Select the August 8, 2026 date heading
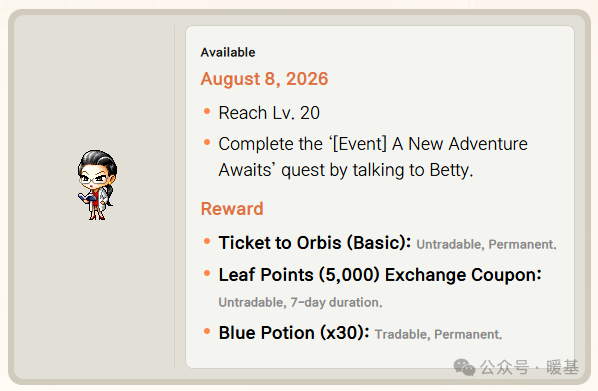This screenshot has width=598, height=391. point(264,79)
